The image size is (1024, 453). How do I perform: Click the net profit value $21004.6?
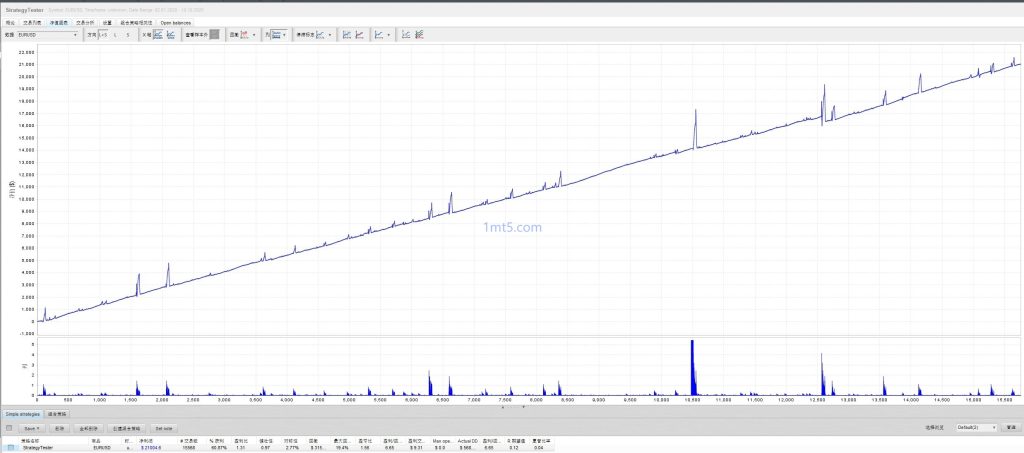(150, 447)
